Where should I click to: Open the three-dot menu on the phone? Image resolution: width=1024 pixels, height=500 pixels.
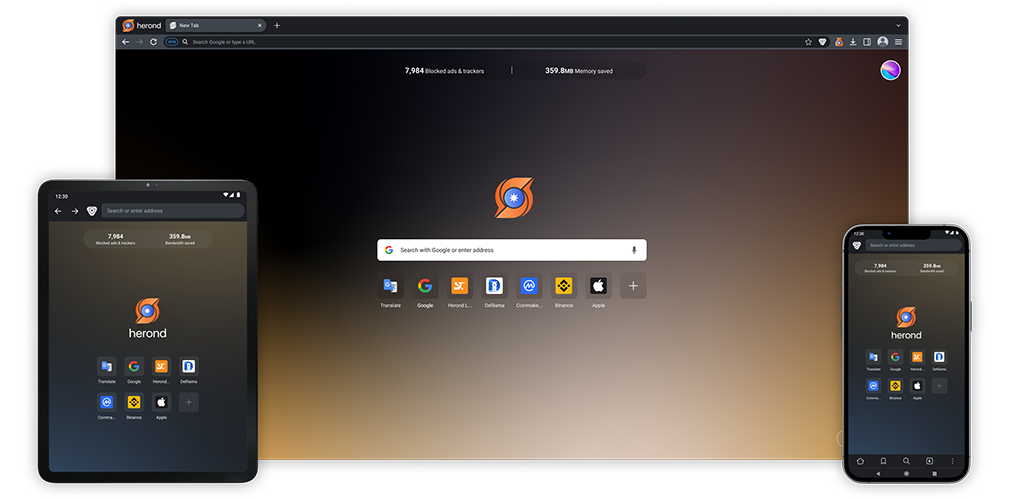pyautogui.click(x=952, y=461)
